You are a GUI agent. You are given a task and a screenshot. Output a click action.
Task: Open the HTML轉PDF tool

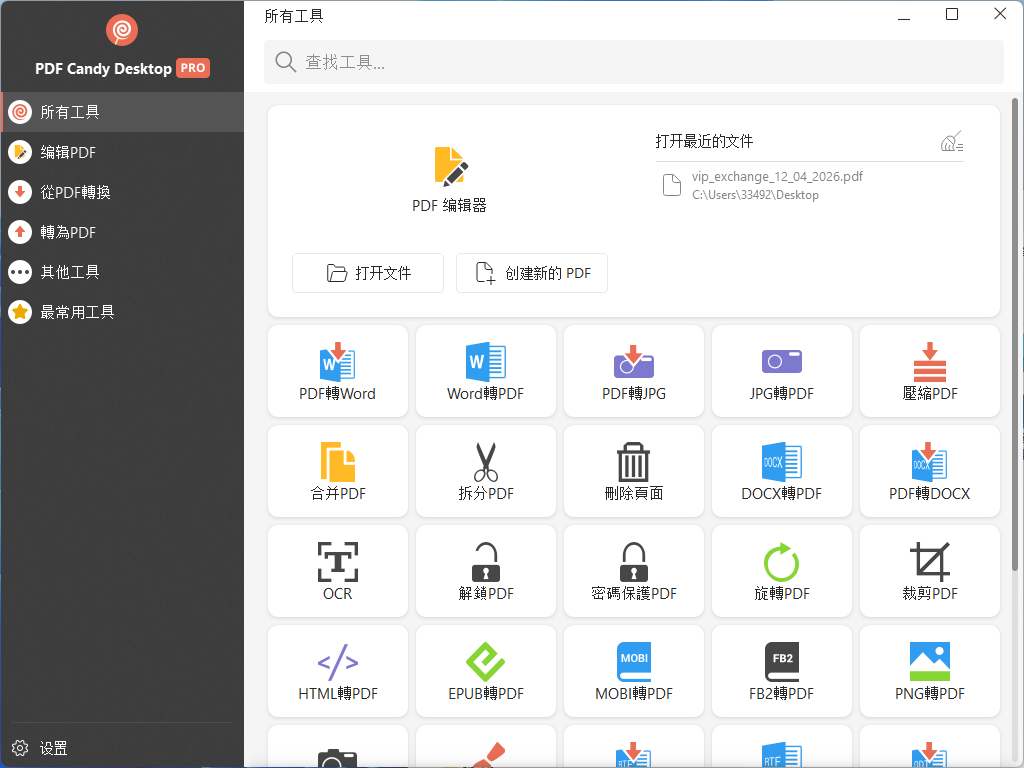coord(338,671)
